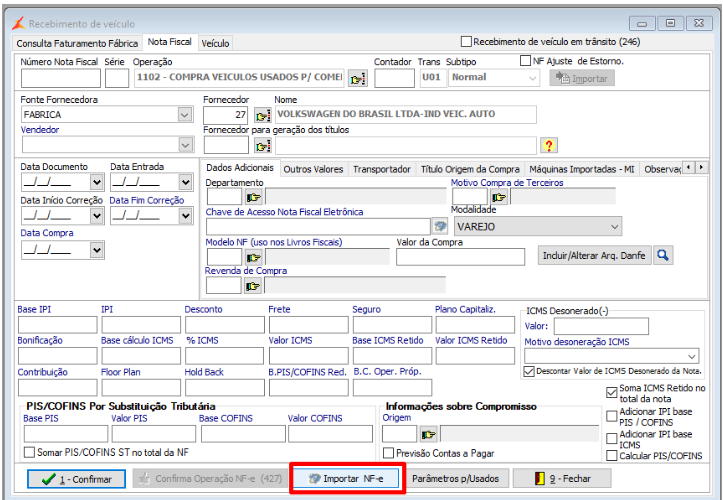Click the yellow question mark help icon
The height and width of the screenshot is (500, 723).
(x=548, y=145)
